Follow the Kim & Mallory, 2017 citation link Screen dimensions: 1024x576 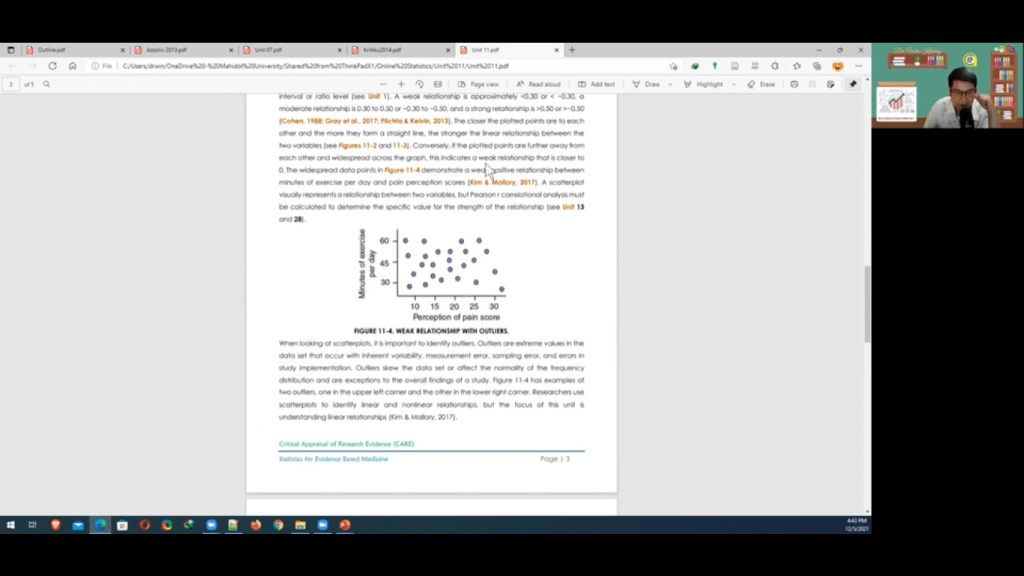tap(502, 182)
